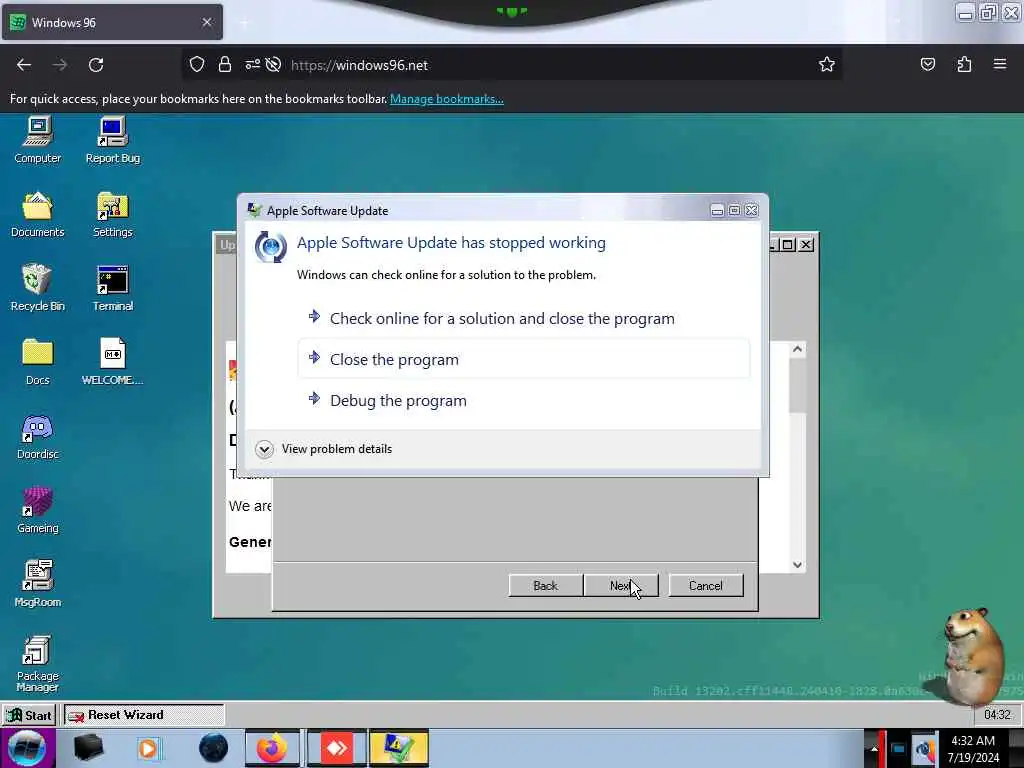This screenshot has height=768, width=1024.
Task: Close the Windows 96 browser tab
Action: (x=206, y=22)
